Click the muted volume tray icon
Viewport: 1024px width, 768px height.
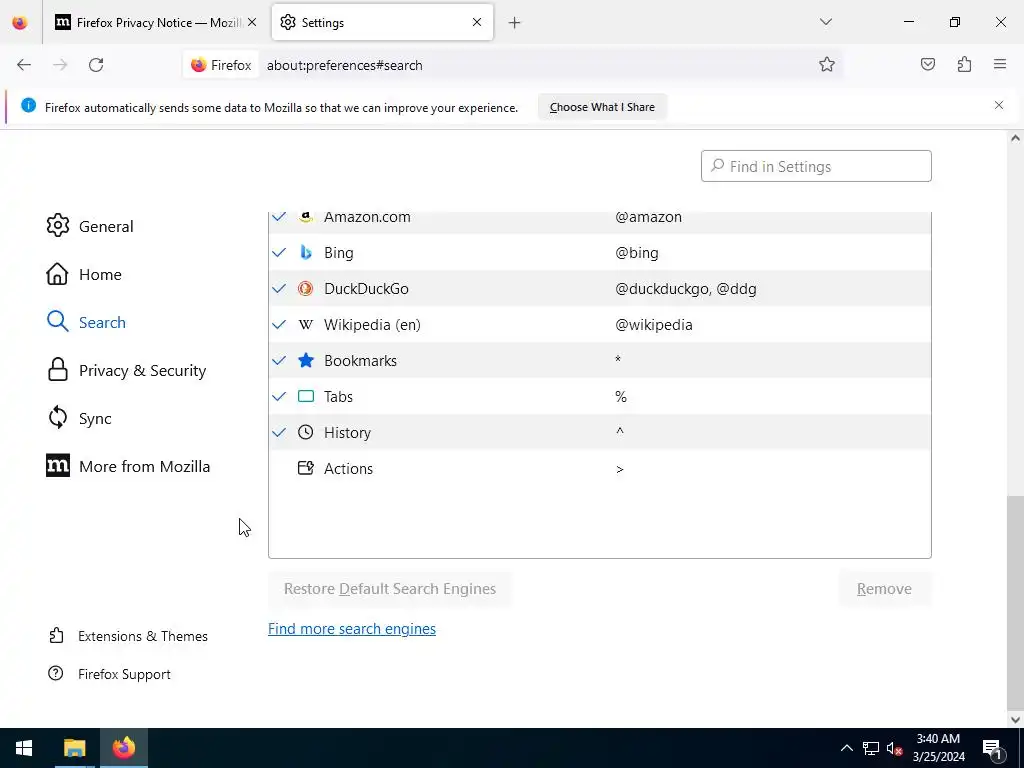point(895,748)
